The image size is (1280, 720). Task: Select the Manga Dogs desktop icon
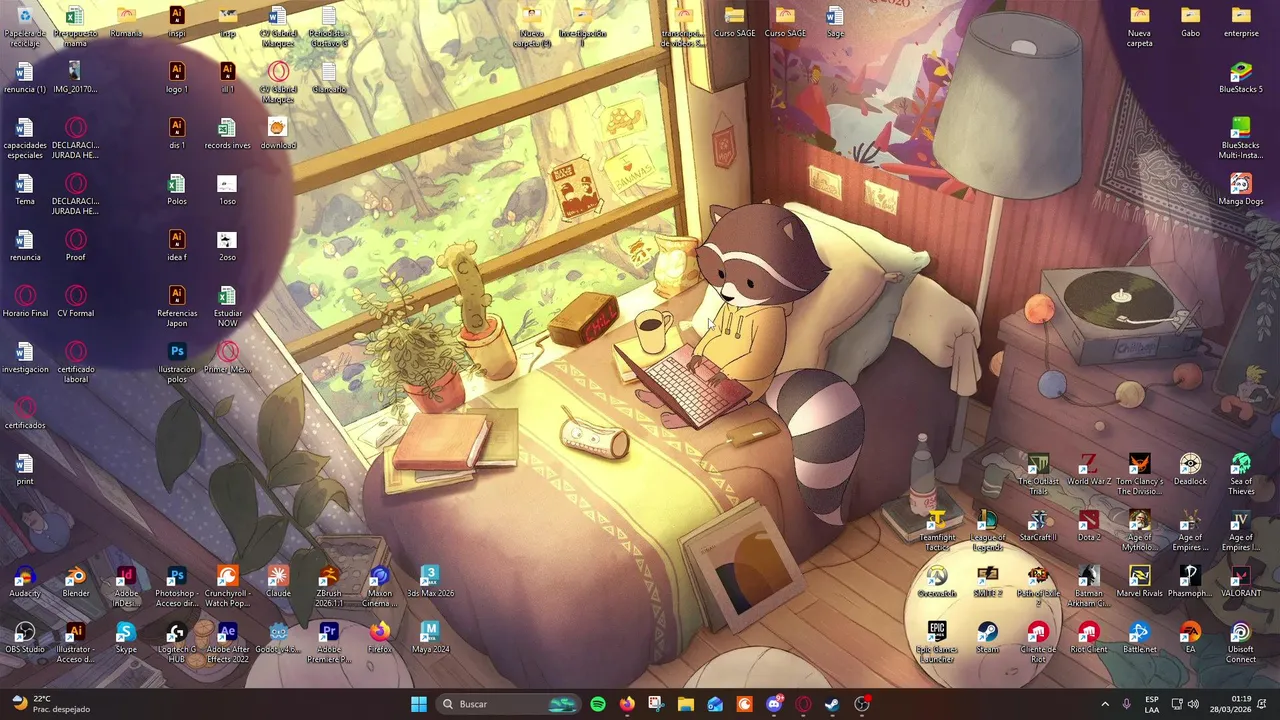(x=1241, y=190)
